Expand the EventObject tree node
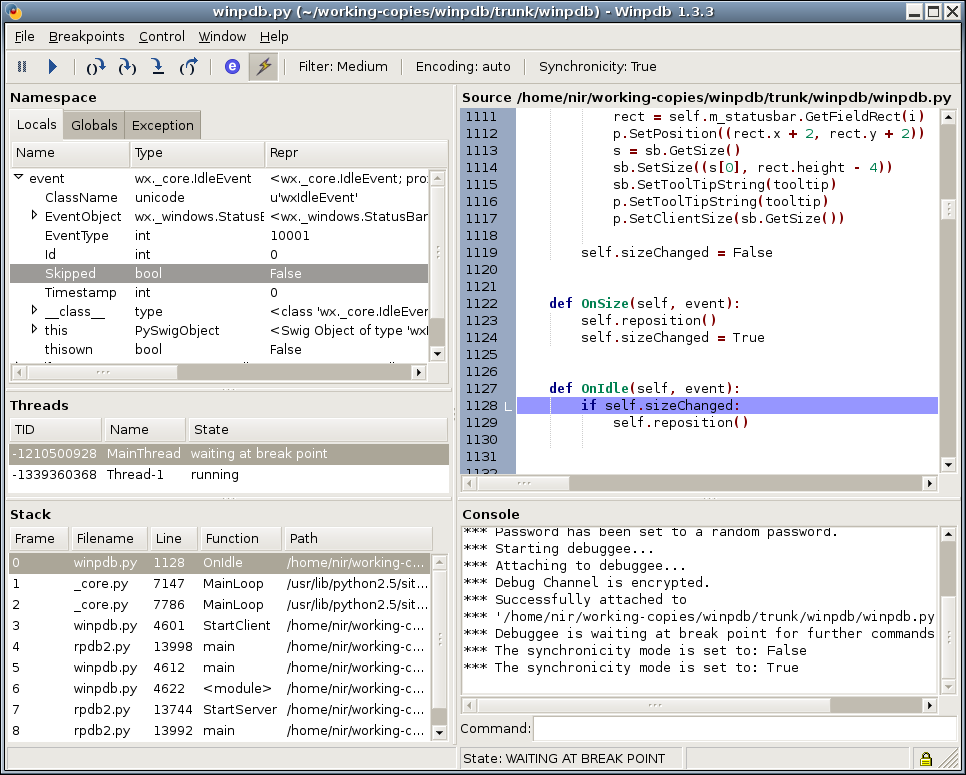The width and height of the screenshot is (966, 775). click(x=34, y=215)
